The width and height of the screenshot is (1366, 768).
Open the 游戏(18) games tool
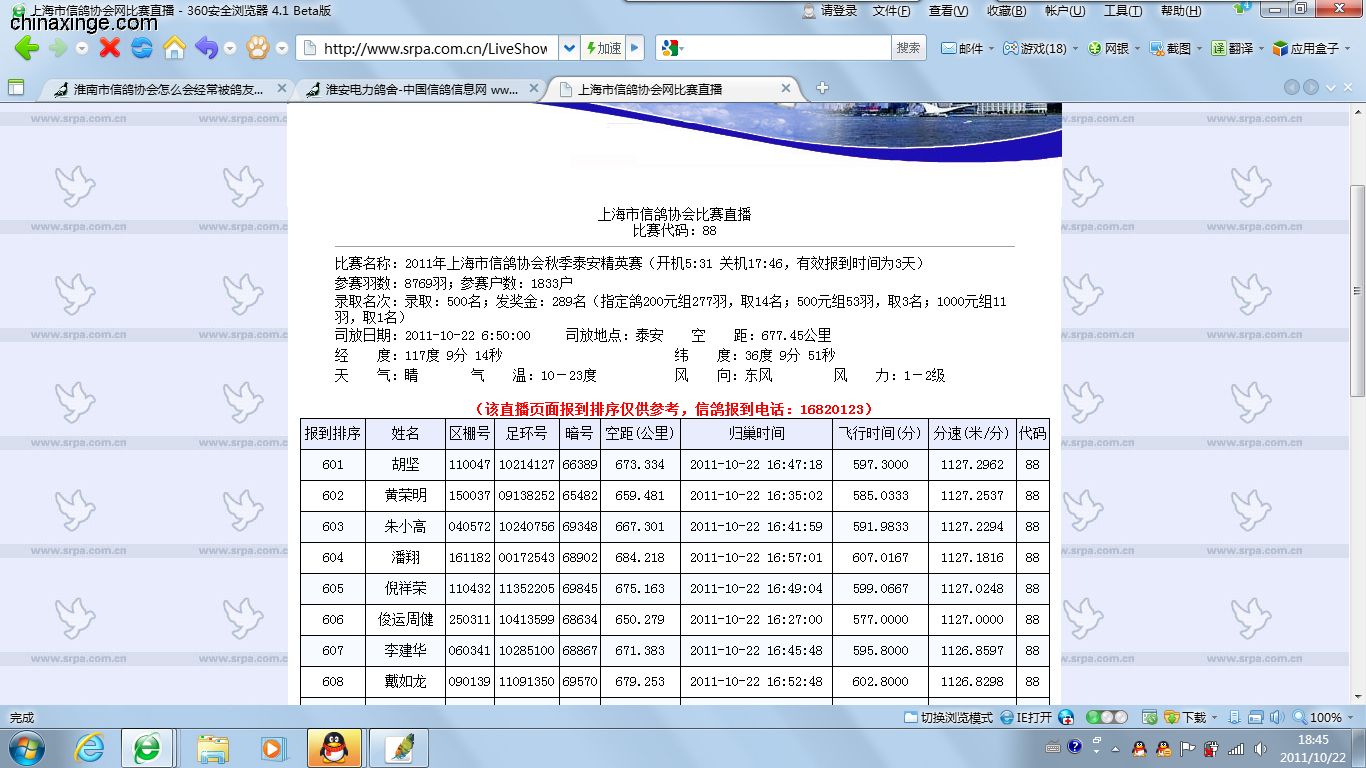[1035, 48]
